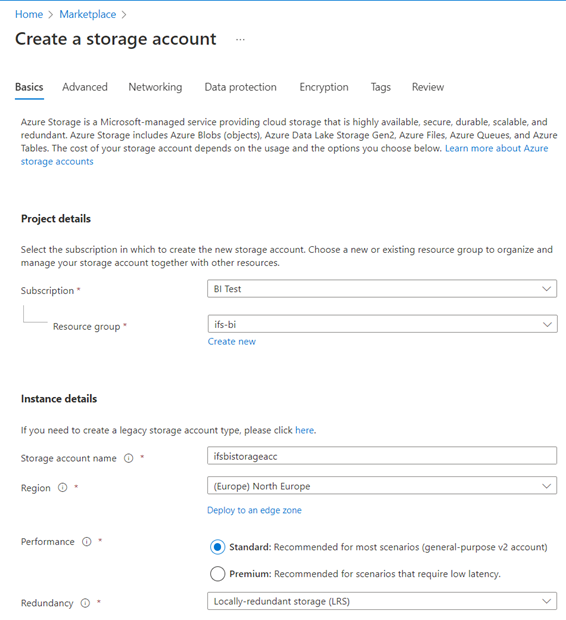
Task: Click the 'Resource group' field label
Action: [x=87, y=327]
